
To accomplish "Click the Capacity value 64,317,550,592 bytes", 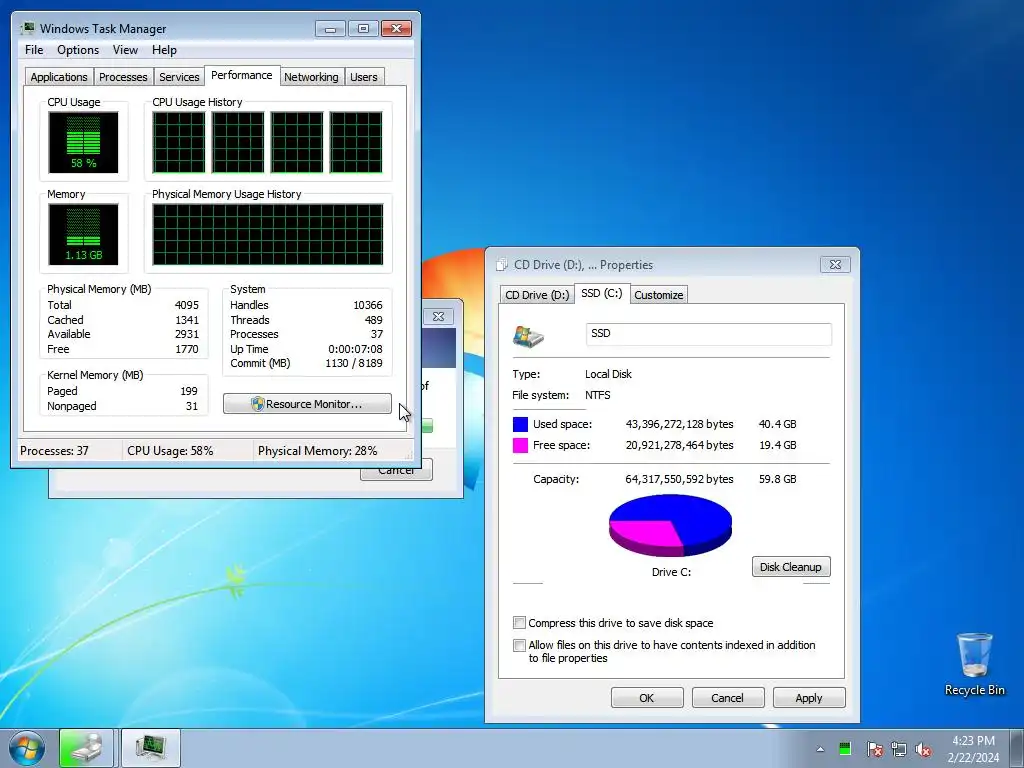I will pyautogui.click(x=679, y=479).
